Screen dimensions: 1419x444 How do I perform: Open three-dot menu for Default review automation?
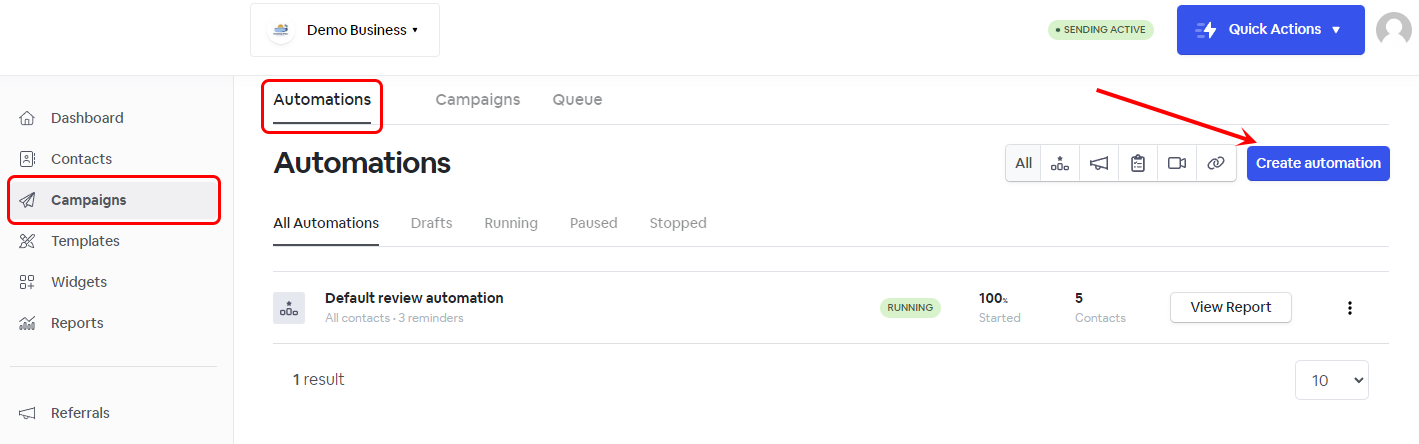(x=1349, y=308)
